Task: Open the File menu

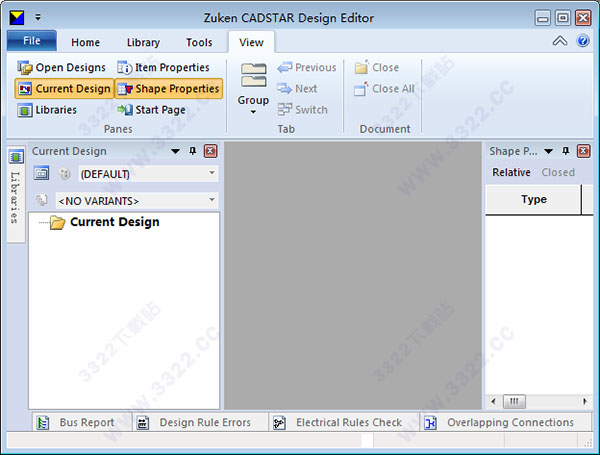Action: [32, 41]
